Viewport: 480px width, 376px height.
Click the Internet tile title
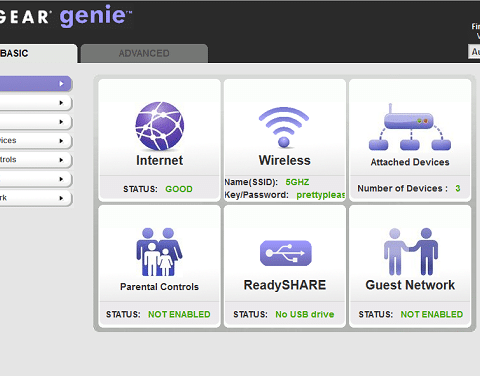pyautogui.click(x=160, y=160)
